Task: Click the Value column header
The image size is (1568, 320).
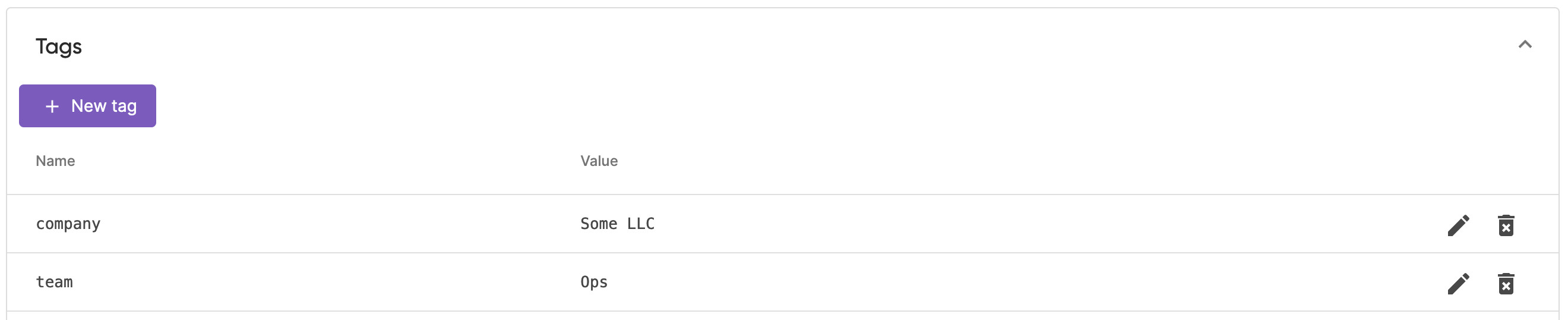Action: pyautogui.click(x=599, y=161)
